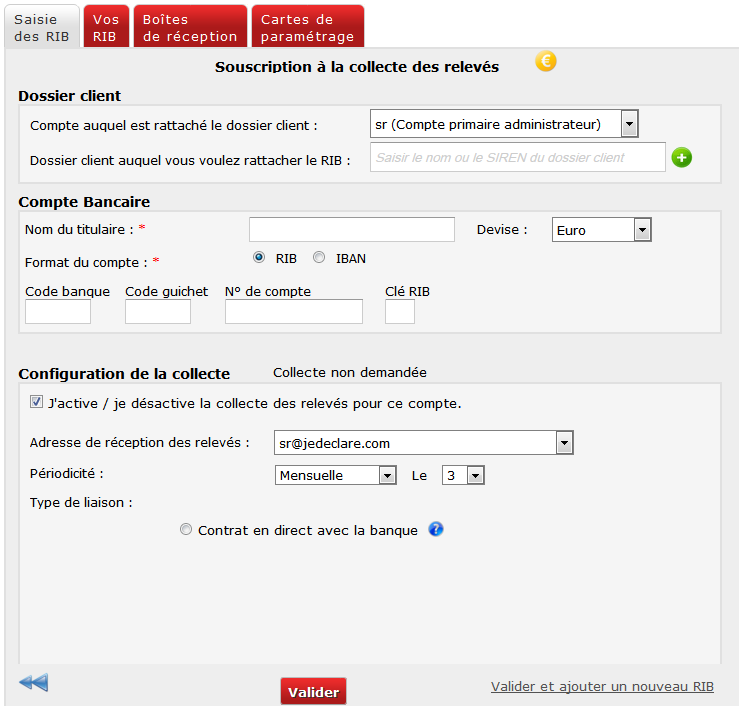The height and width of the screenshot is (706, 739).
Task: Open the Devise Euro dropdown
Action: (x=601, y=230)
